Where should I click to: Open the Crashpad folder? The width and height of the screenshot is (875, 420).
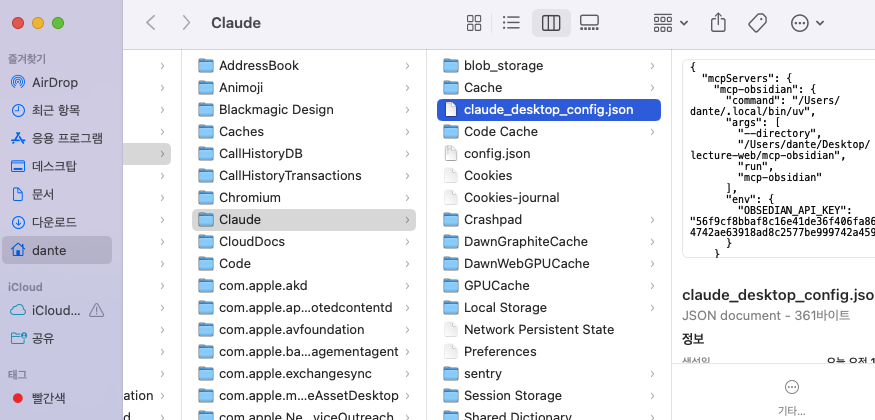(549, 220)
